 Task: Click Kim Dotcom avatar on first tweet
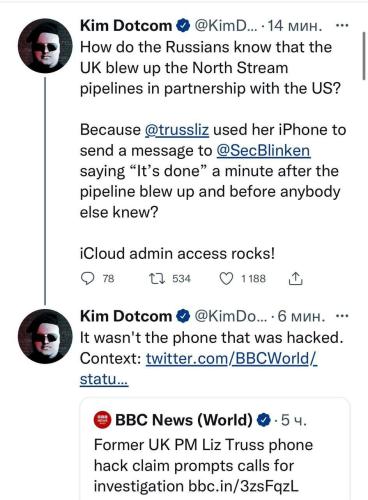click(x=45, y=46)
